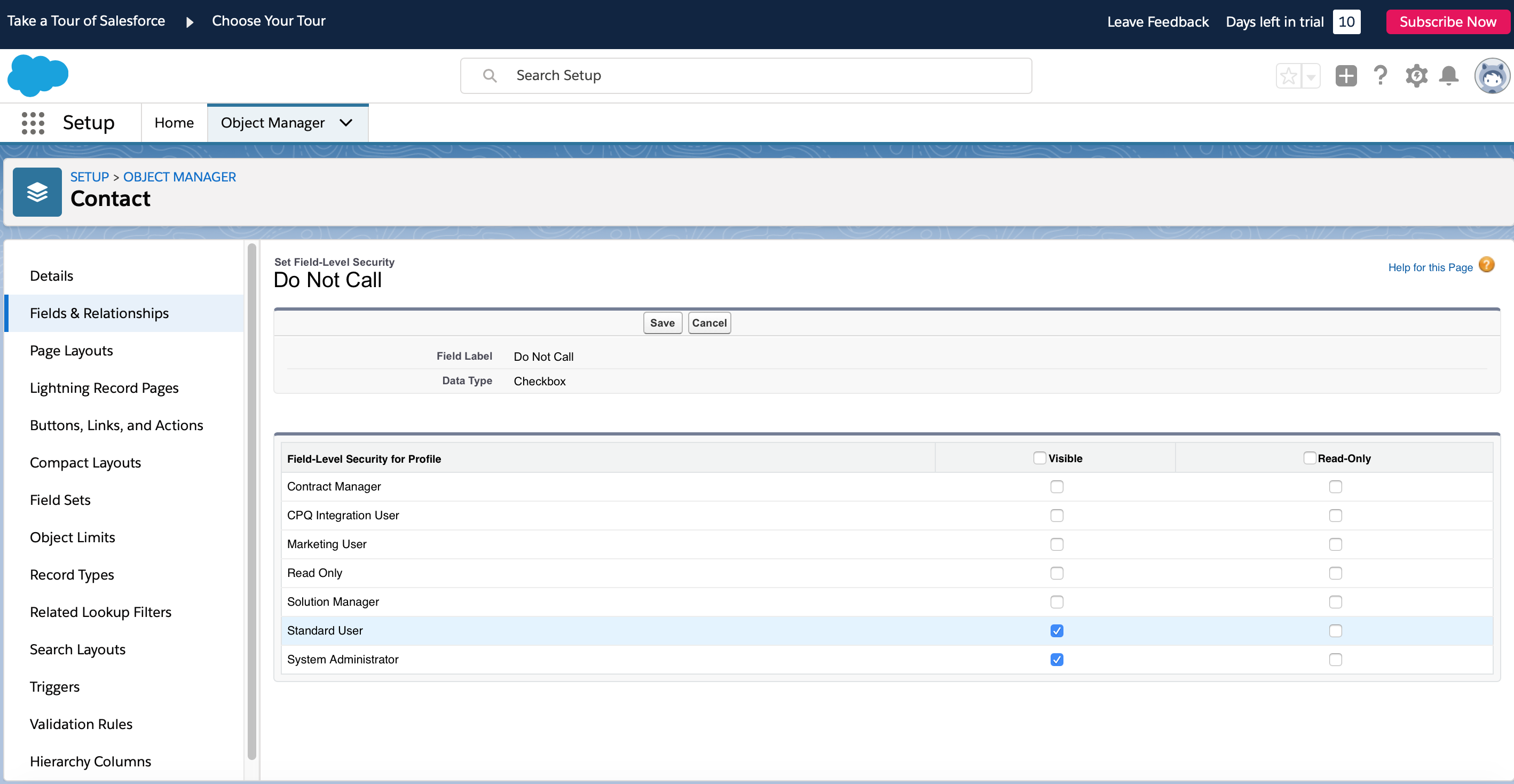This screenshot has height=784, width=1514.
Task: Open the user profile avatar
Action: 1492,76
